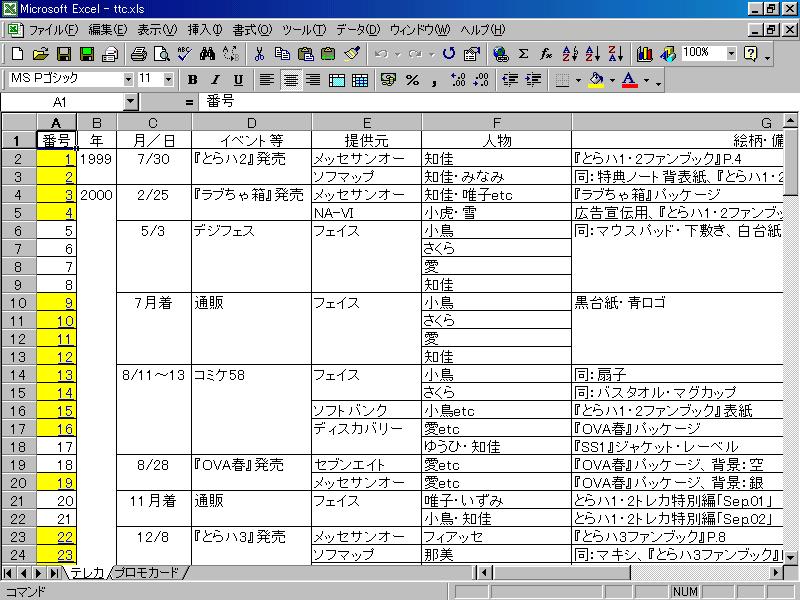Select the row 10 header
This screenshot has height=600, width=800.
[19, 303]
